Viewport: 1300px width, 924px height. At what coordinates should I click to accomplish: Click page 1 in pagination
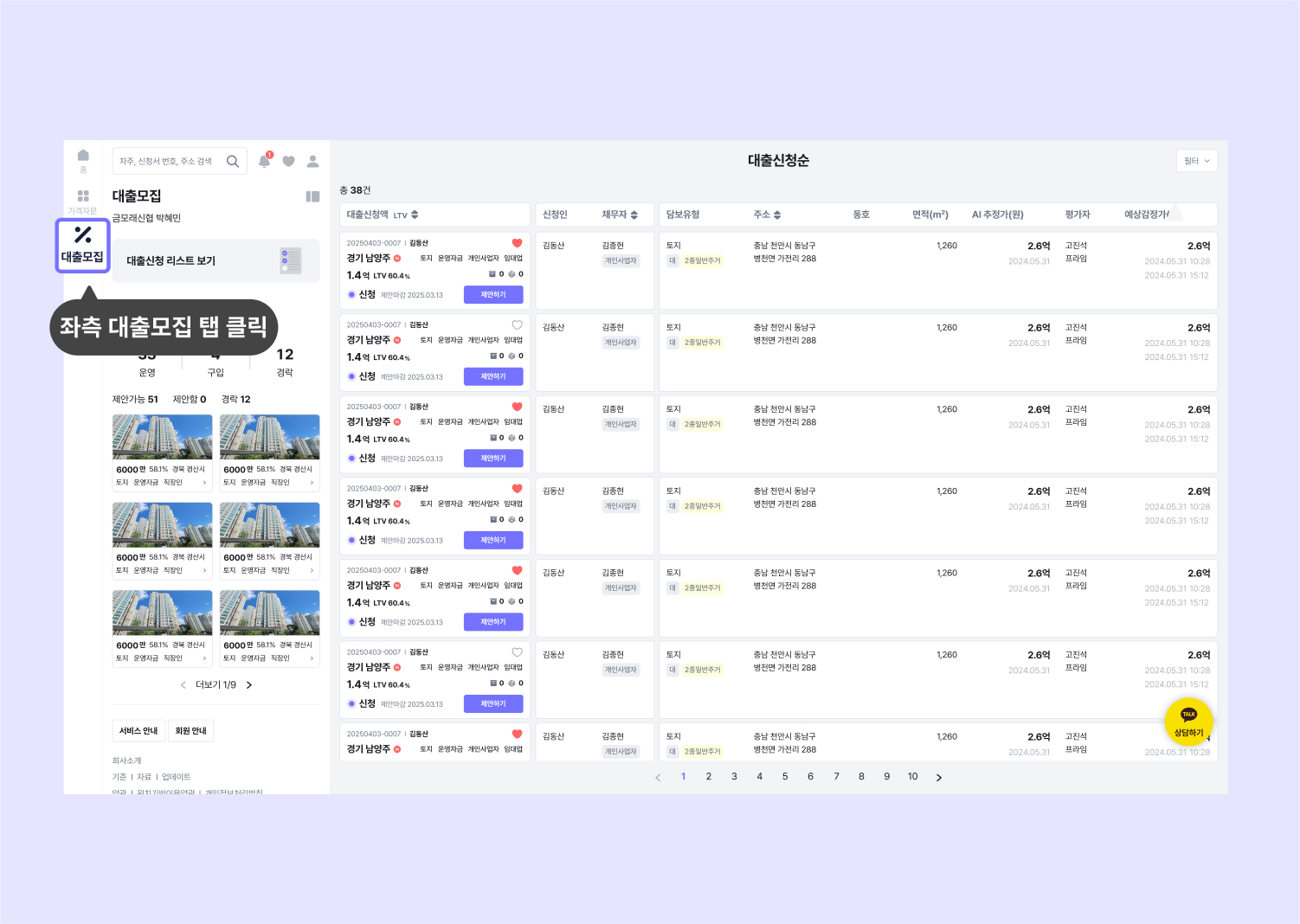coord(683,777)
